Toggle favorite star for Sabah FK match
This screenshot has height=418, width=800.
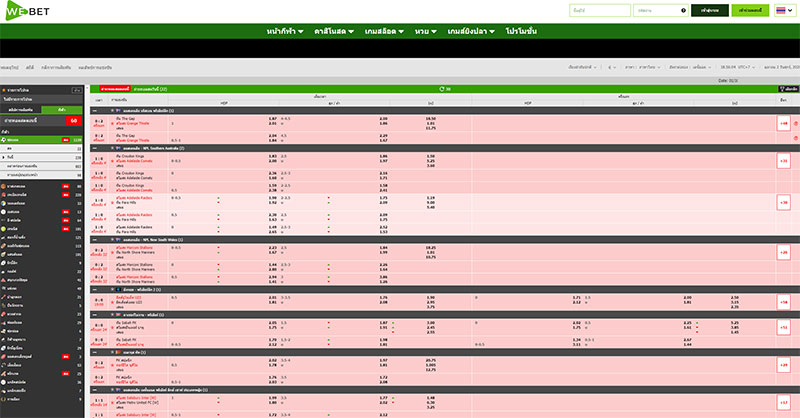coord(112,327)
